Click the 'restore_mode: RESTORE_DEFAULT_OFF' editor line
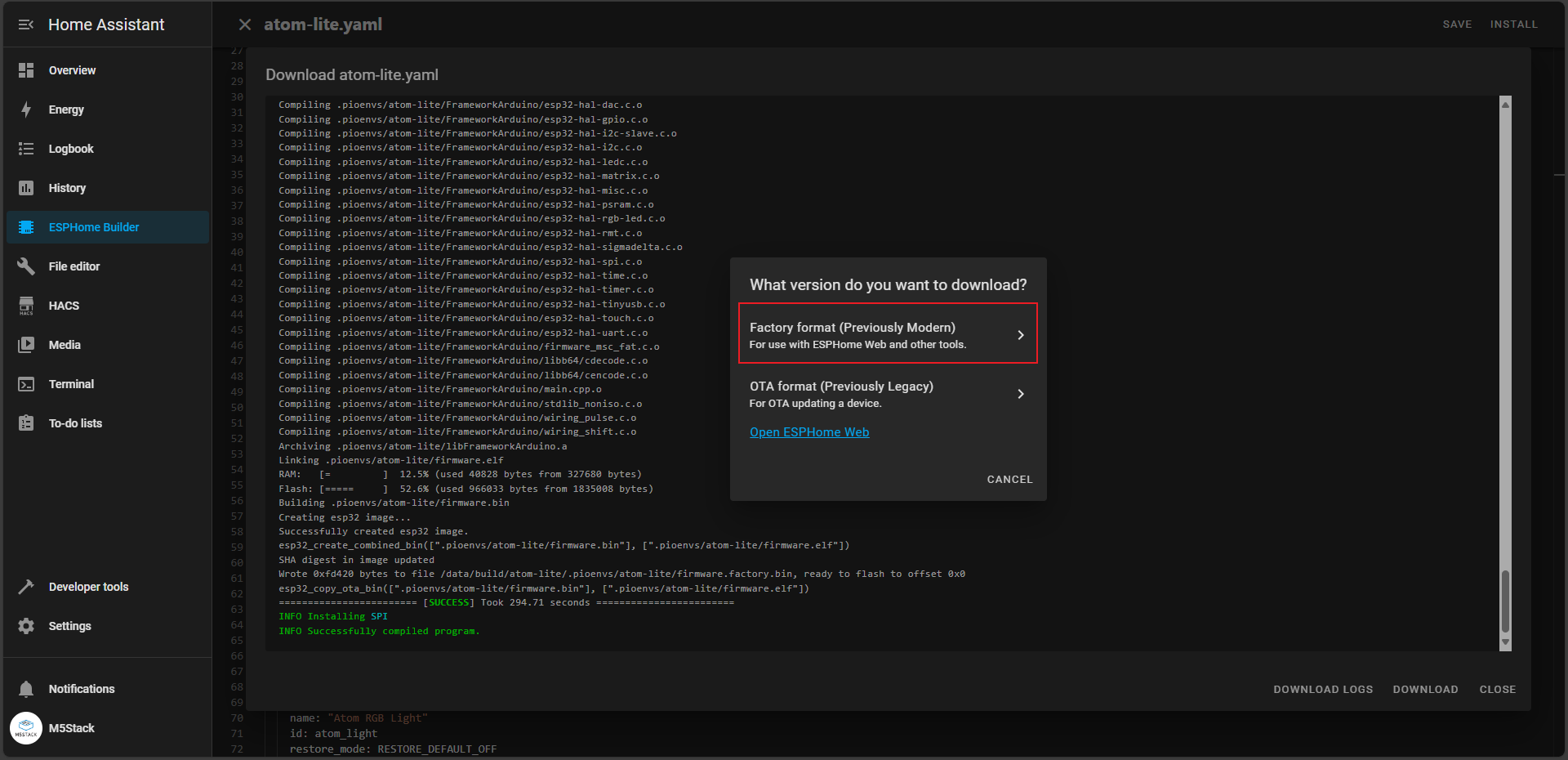Viewport: 1568px width, 760px height. [393, 749]
